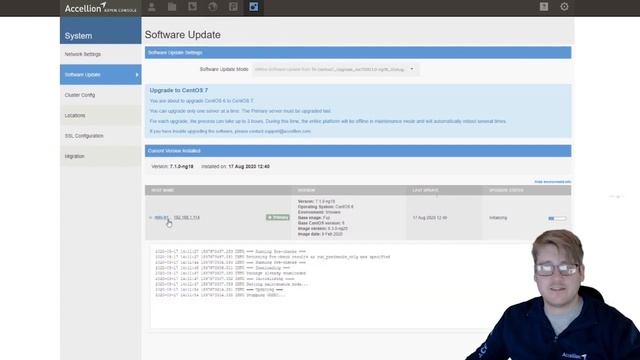The height and width of the screenshot is (360, 640).
Task: Click the Upgrade to CentOS 7 heading
Action: coord(179,90)
